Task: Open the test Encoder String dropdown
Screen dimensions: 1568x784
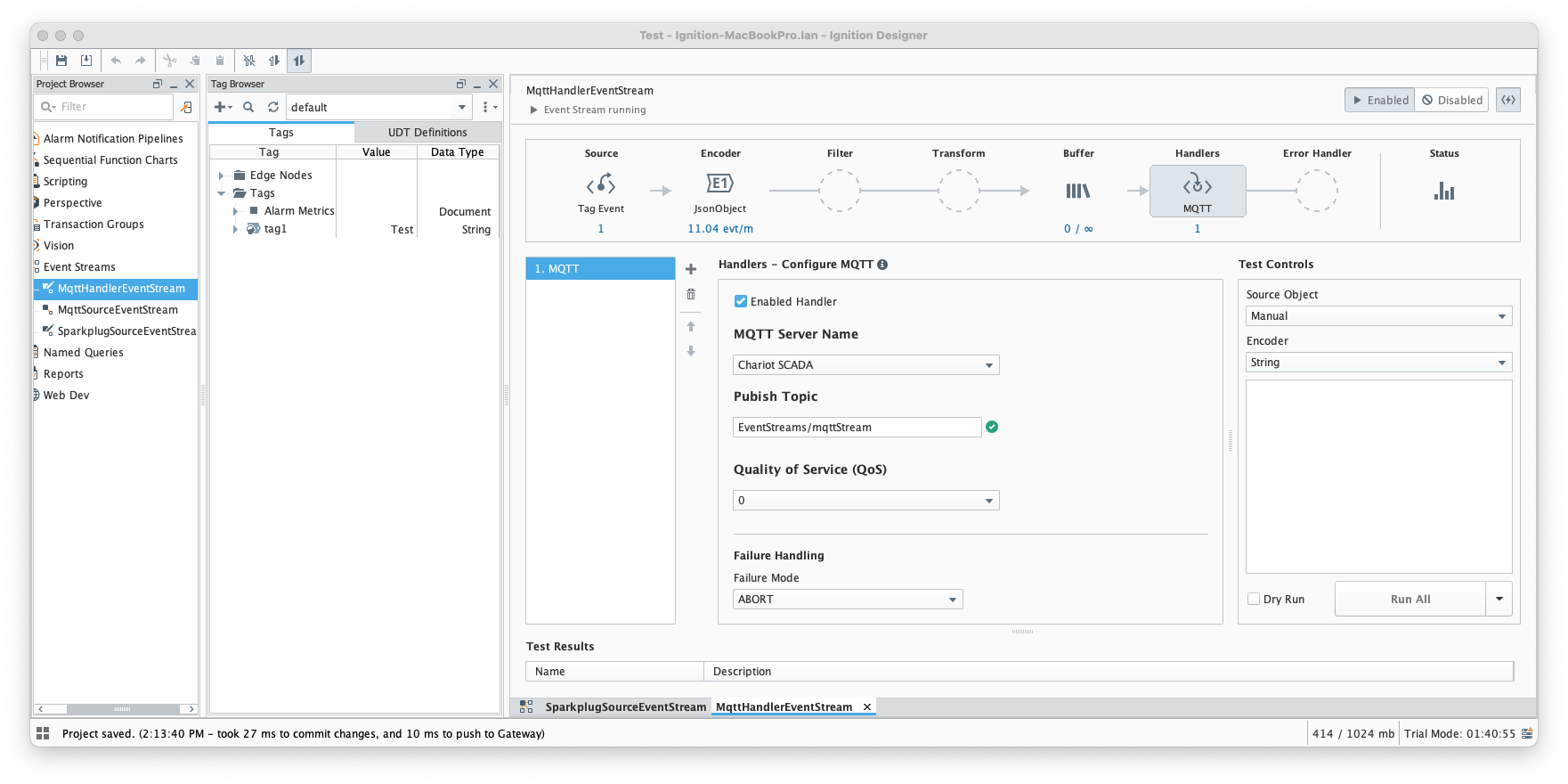Action: point(1378,362)
